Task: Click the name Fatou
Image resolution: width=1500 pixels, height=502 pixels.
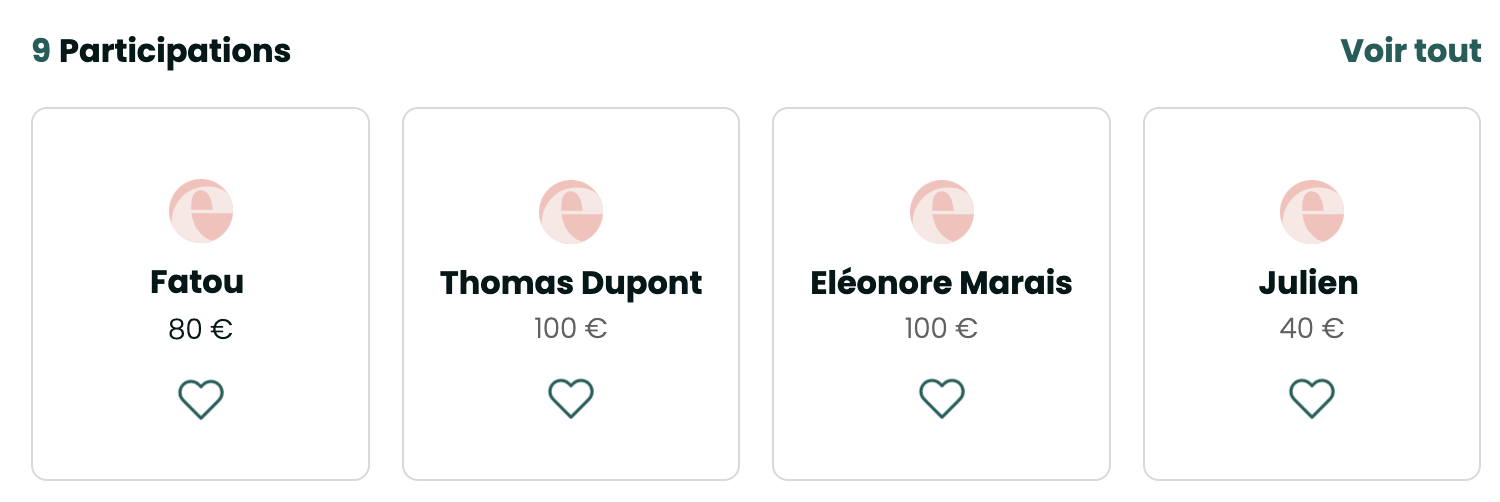Action: [197, 283]
